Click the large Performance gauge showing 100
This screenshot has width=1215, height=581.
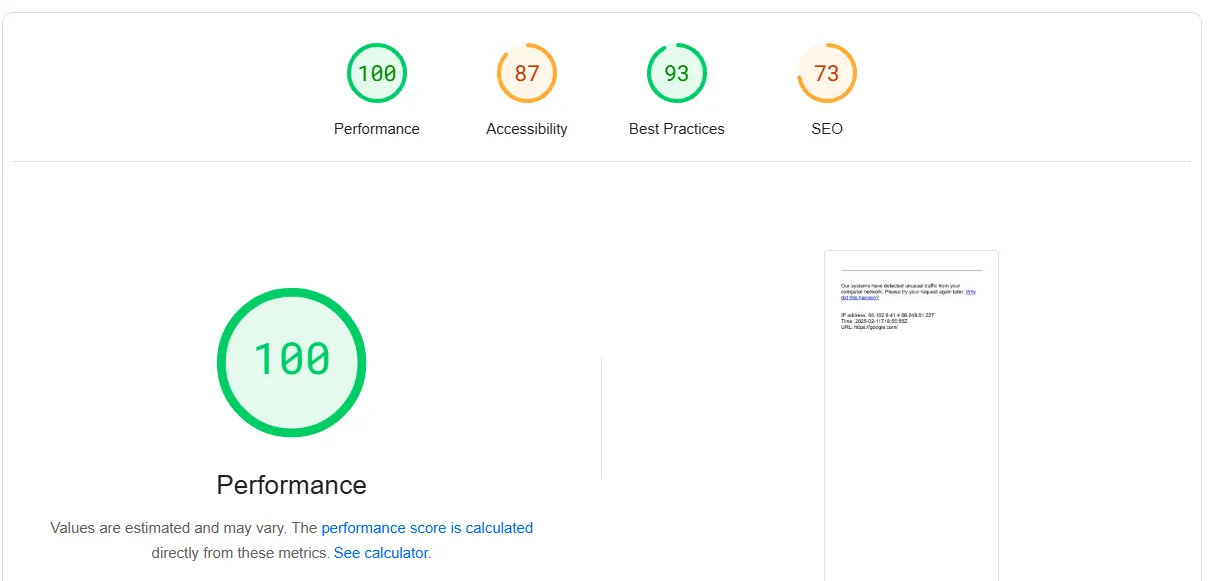click(292, 362)
